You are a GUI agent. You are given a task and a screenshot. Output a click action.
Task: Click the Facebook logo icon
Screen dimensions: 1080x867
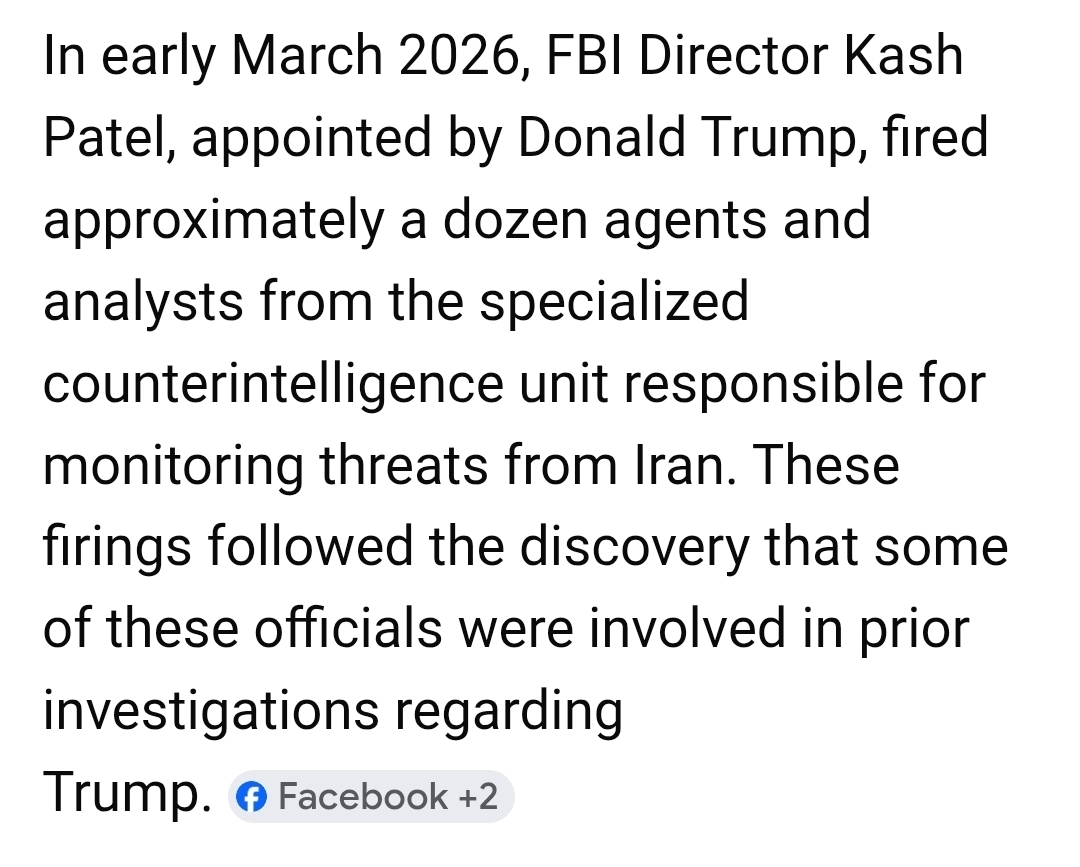click(x=255, y=797)
